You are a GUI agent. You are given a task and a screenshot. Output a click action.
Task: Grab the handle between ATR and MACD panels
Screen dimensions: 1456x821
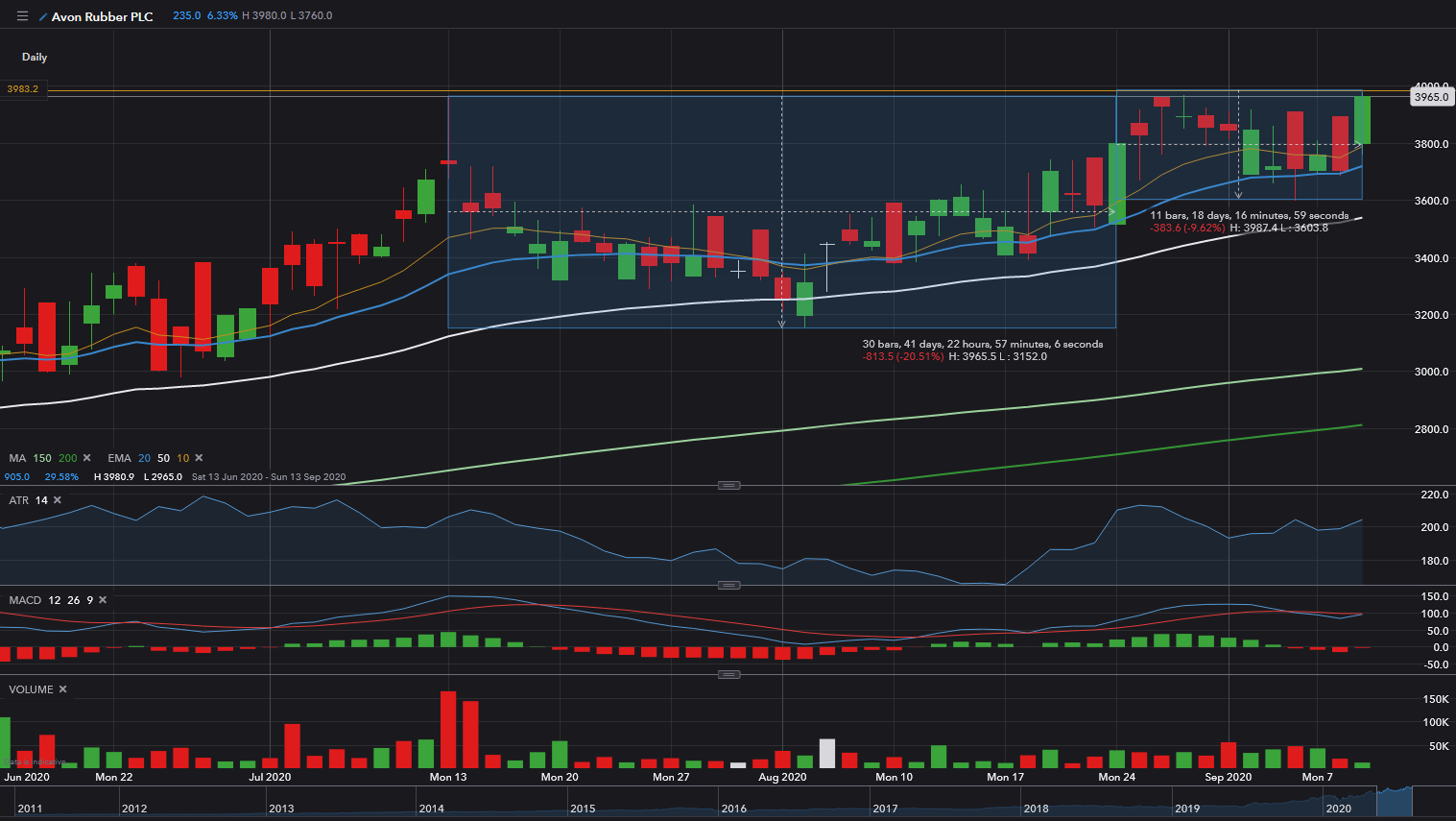coord(729,585)
